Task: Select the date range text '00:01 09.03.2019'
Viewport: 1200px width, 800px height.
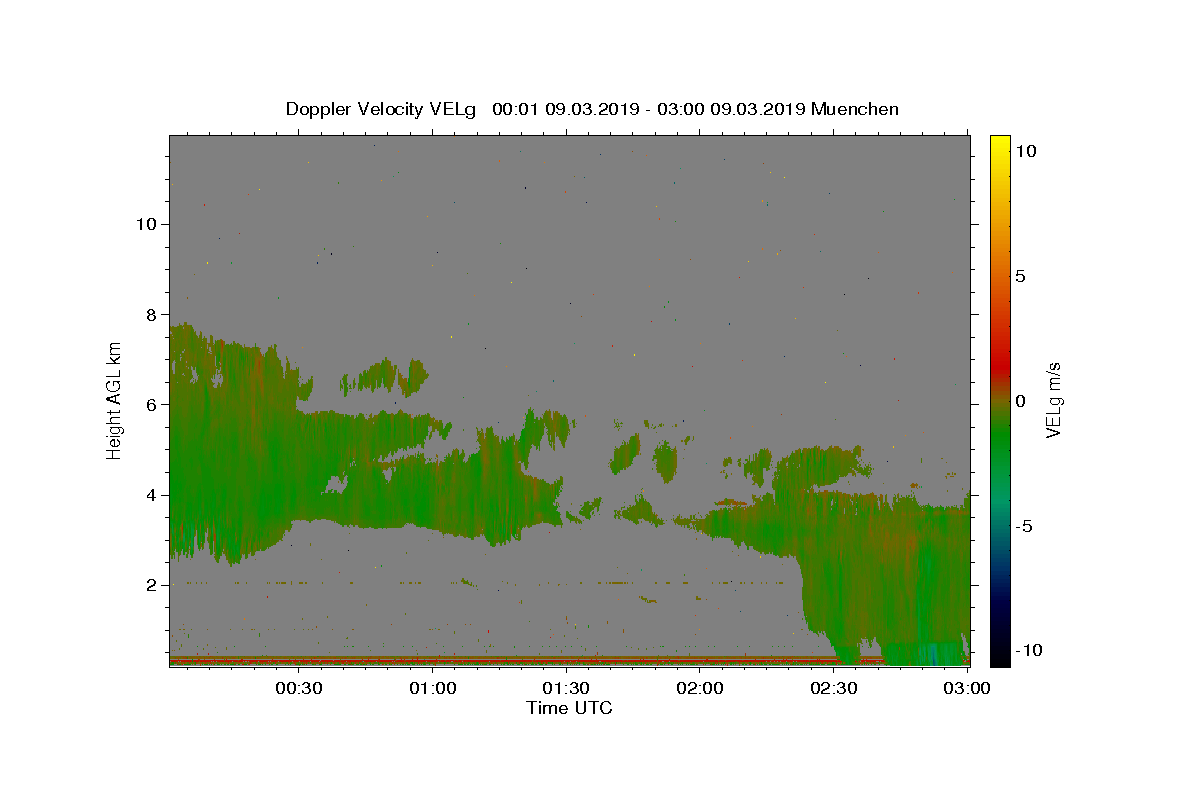Action: (563, 109)
